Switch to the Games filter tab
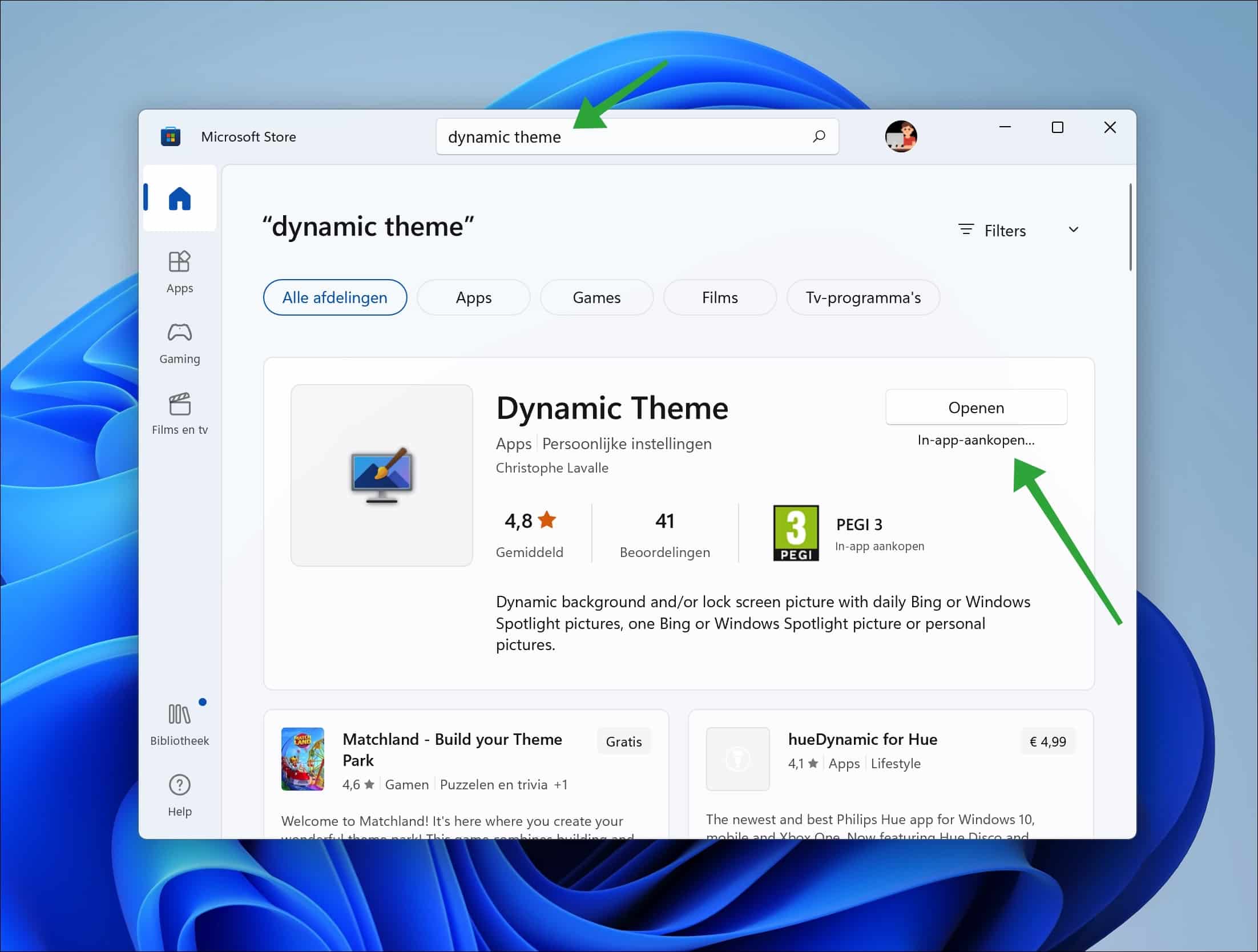Viewport: 1258px width, 952px height. pos(596,297)
